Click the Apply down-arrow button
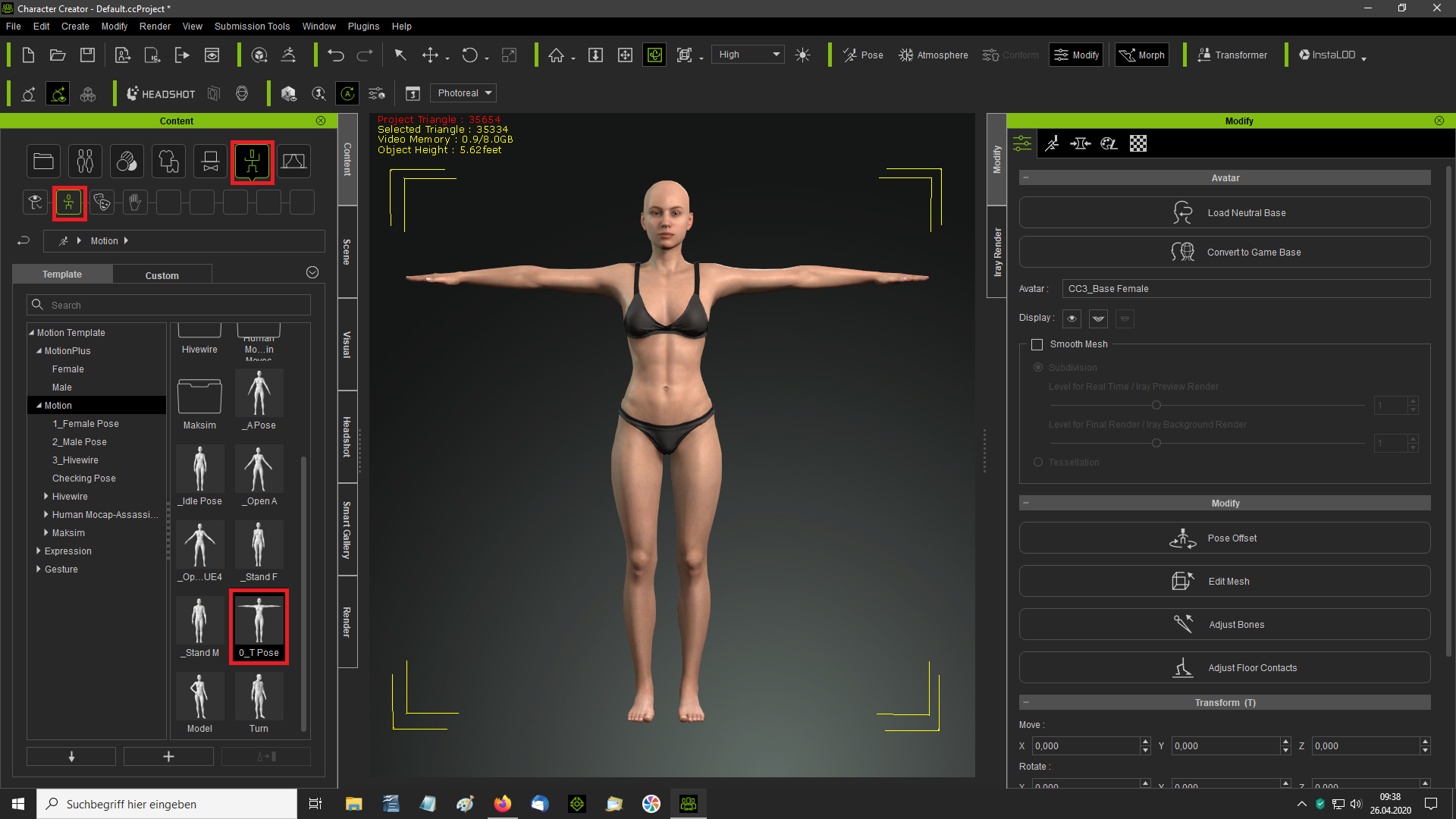The image size is (1456, 819). (71, 756)
